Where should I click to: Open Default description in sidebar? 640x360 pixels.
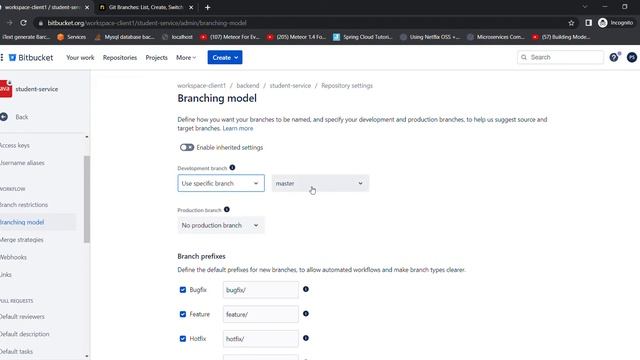click(24, 334)
